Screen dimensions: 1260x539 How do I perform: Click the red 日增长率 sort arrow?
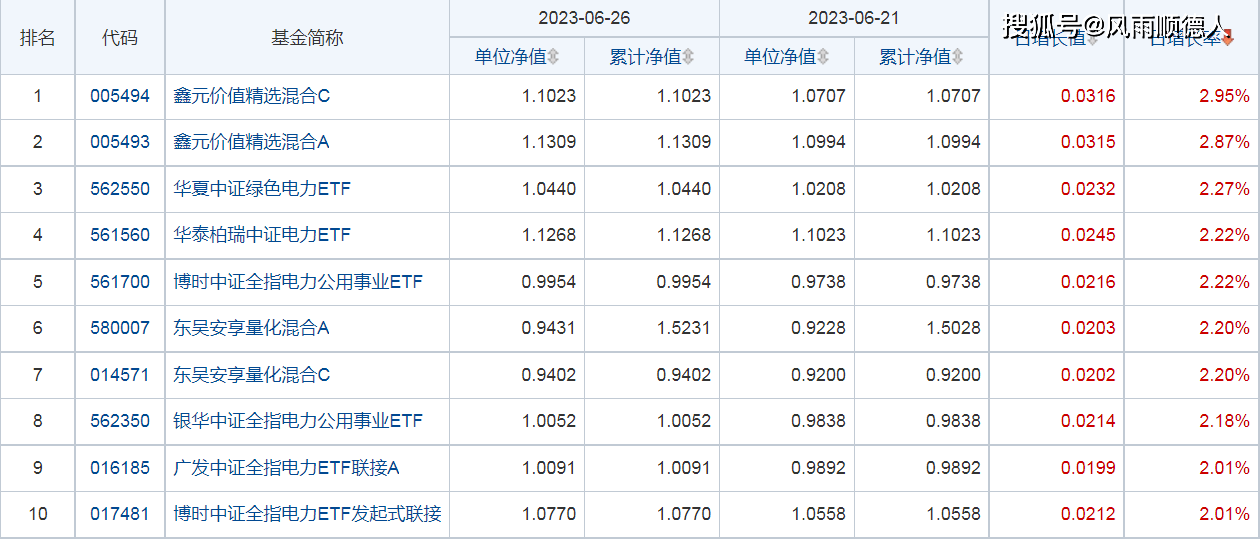point(1227,39)
